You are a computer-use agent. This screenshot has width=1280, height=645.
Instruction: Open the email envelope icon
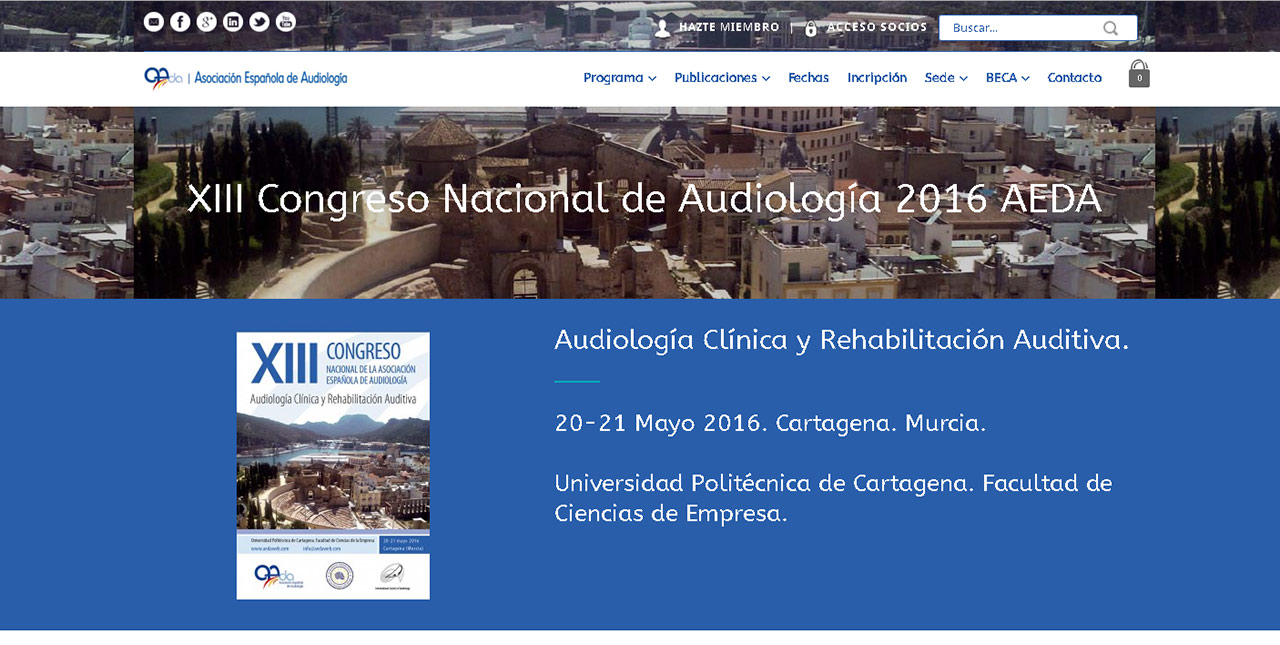click(154, 22)
